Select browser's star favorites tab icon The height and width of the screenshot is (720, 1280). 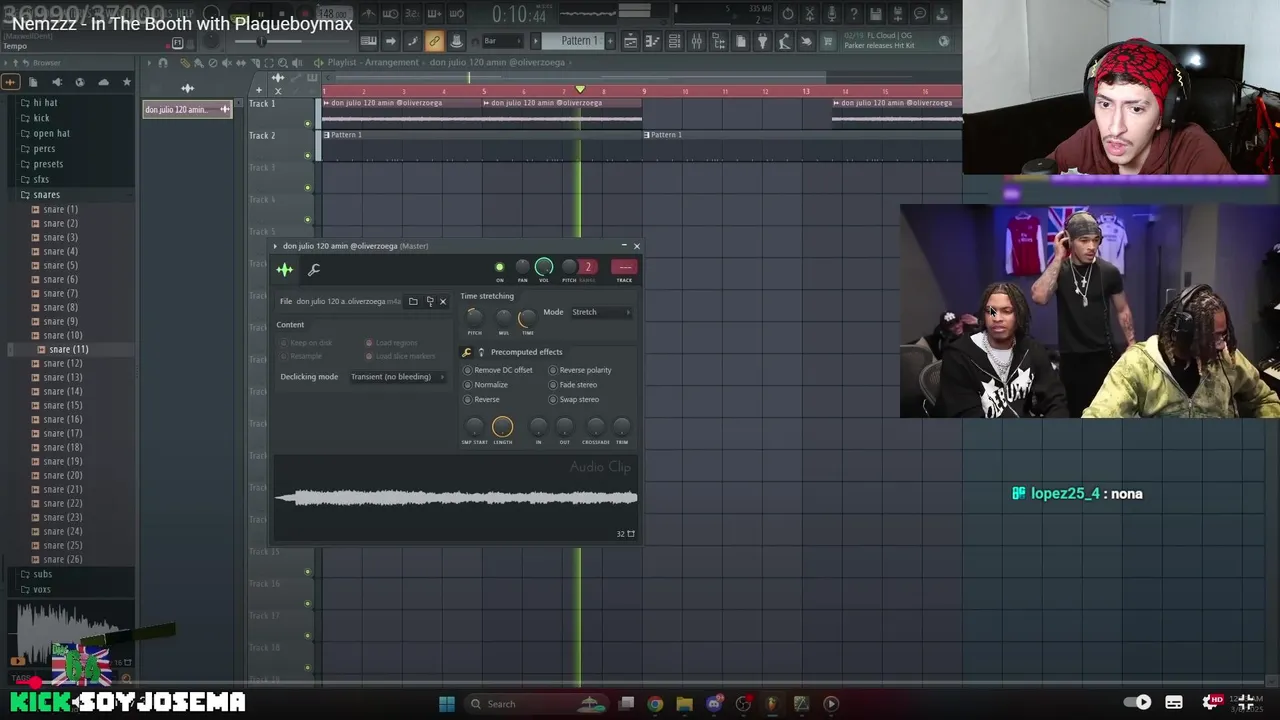point(127,82)
